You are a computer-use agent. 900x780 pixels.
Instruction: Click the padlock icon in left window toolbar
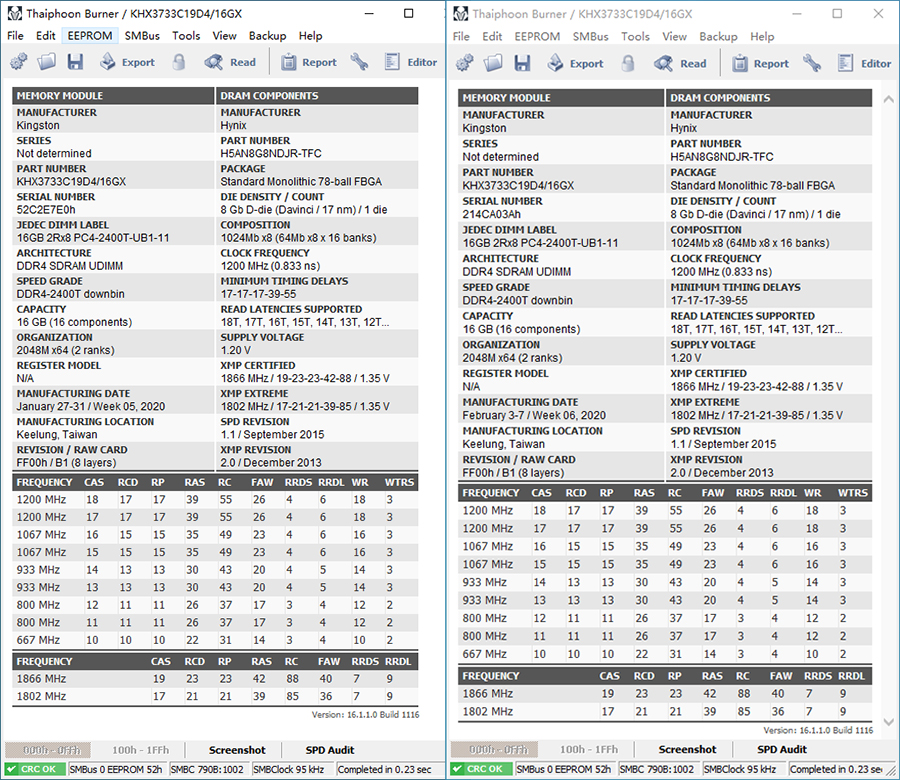tap(179, 61)
